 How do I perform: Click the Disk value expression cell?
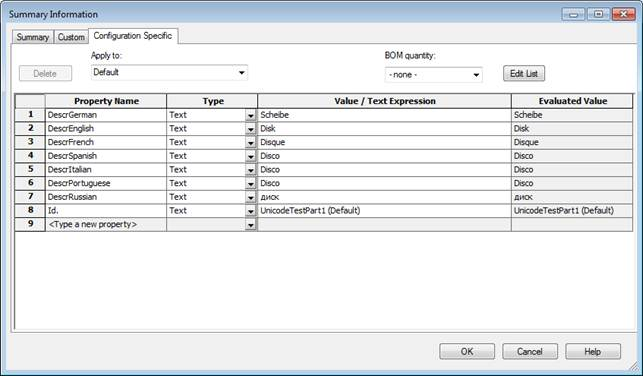pos(384,128)
